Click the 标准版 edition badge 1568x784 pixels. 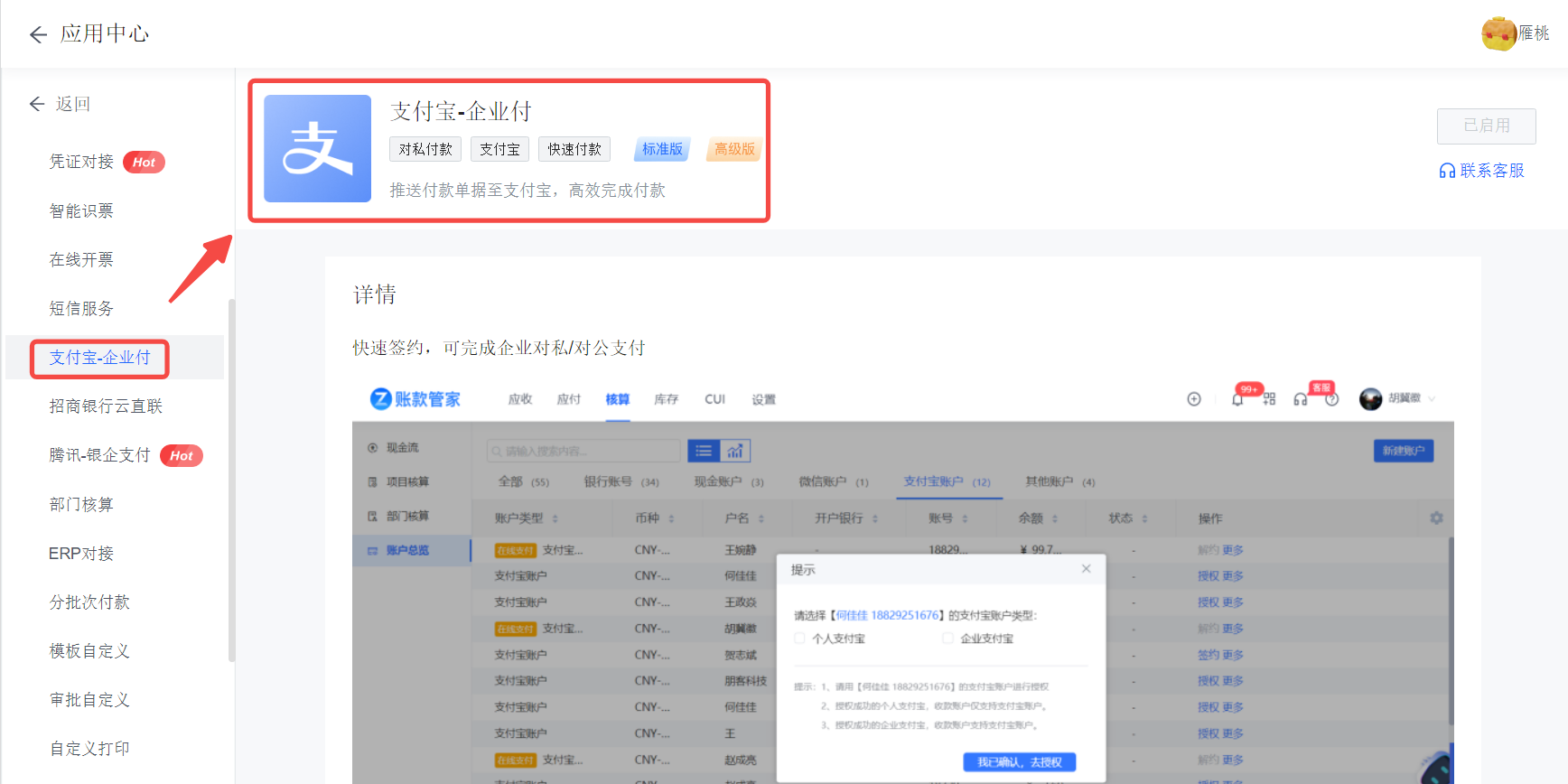coord(662,149)
